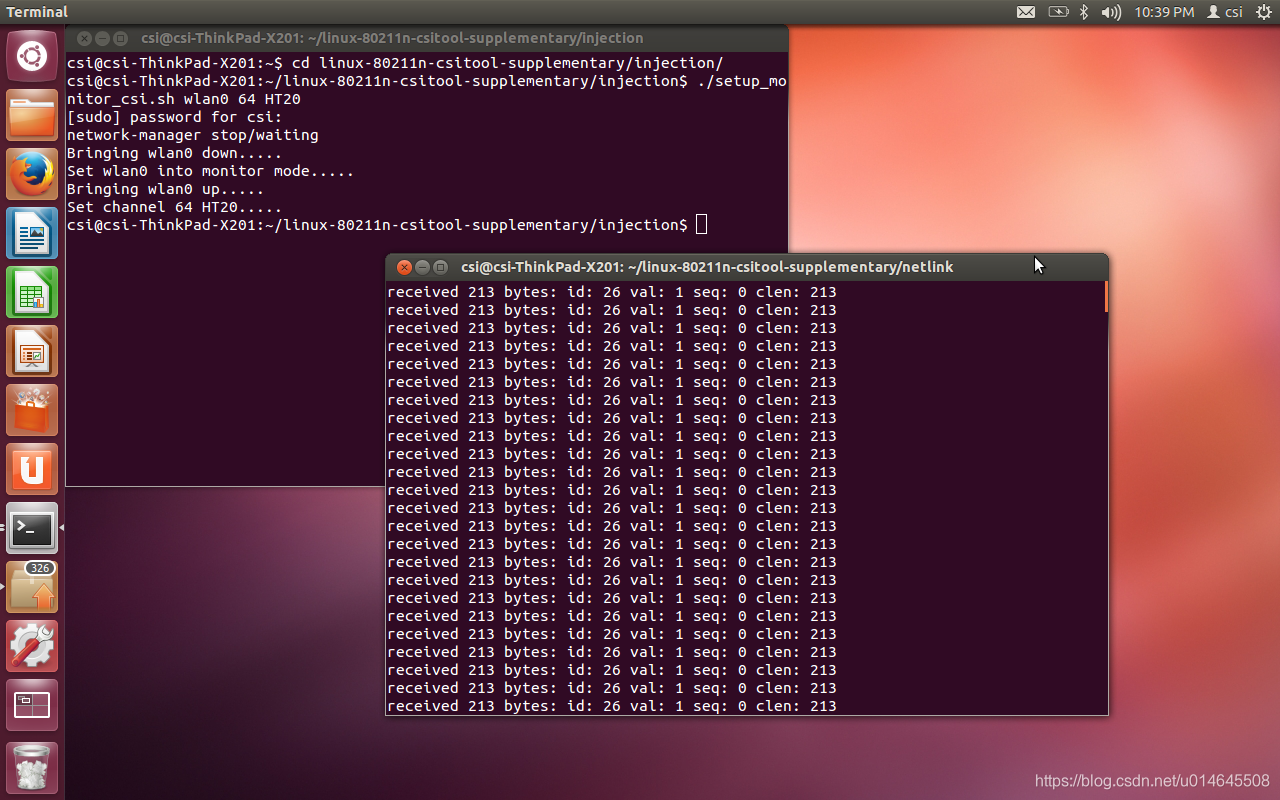Minimize the injection terminal window
1280x800 pixels.
tap(102, 38)
